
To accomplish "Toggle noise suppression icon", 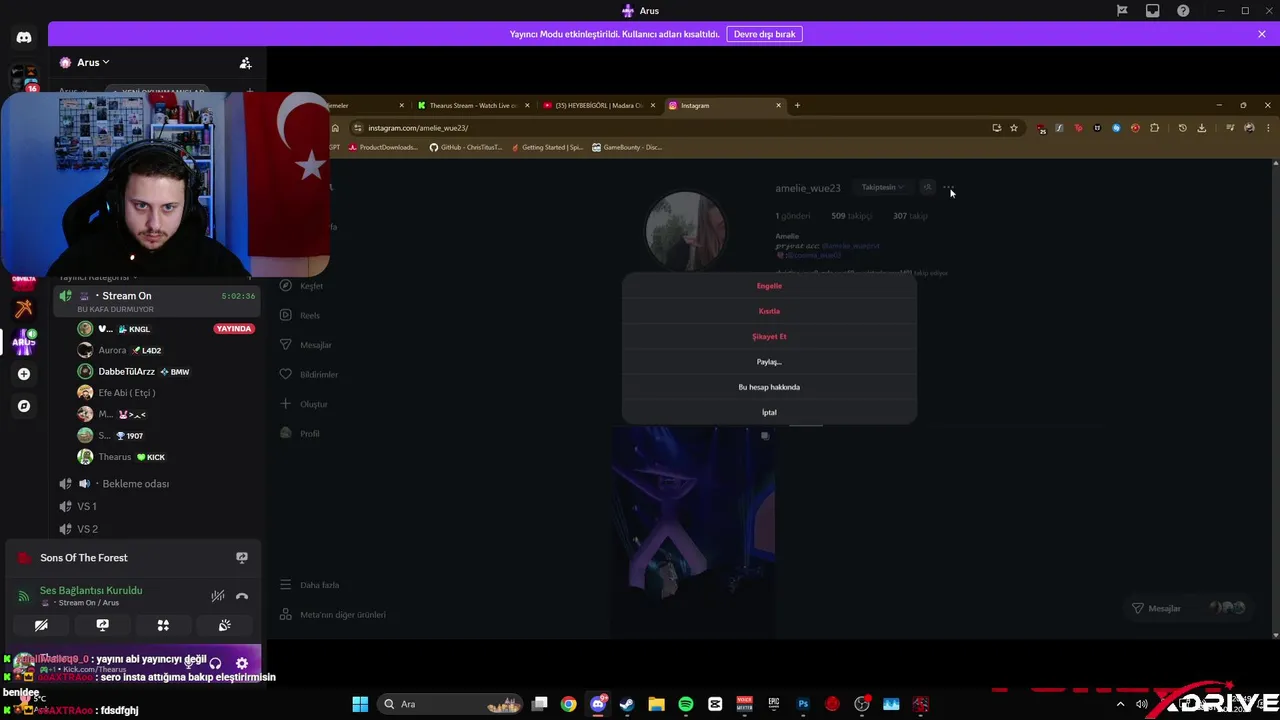I will 218,596.
